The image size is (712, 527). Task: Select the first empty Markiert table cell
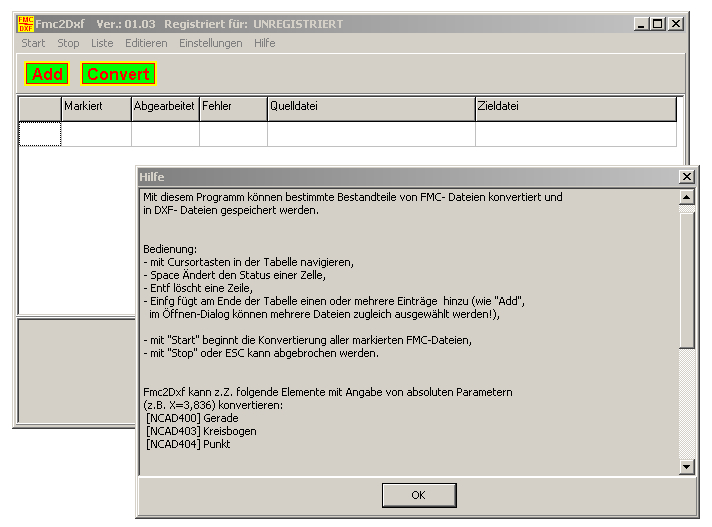coord(96,134)
